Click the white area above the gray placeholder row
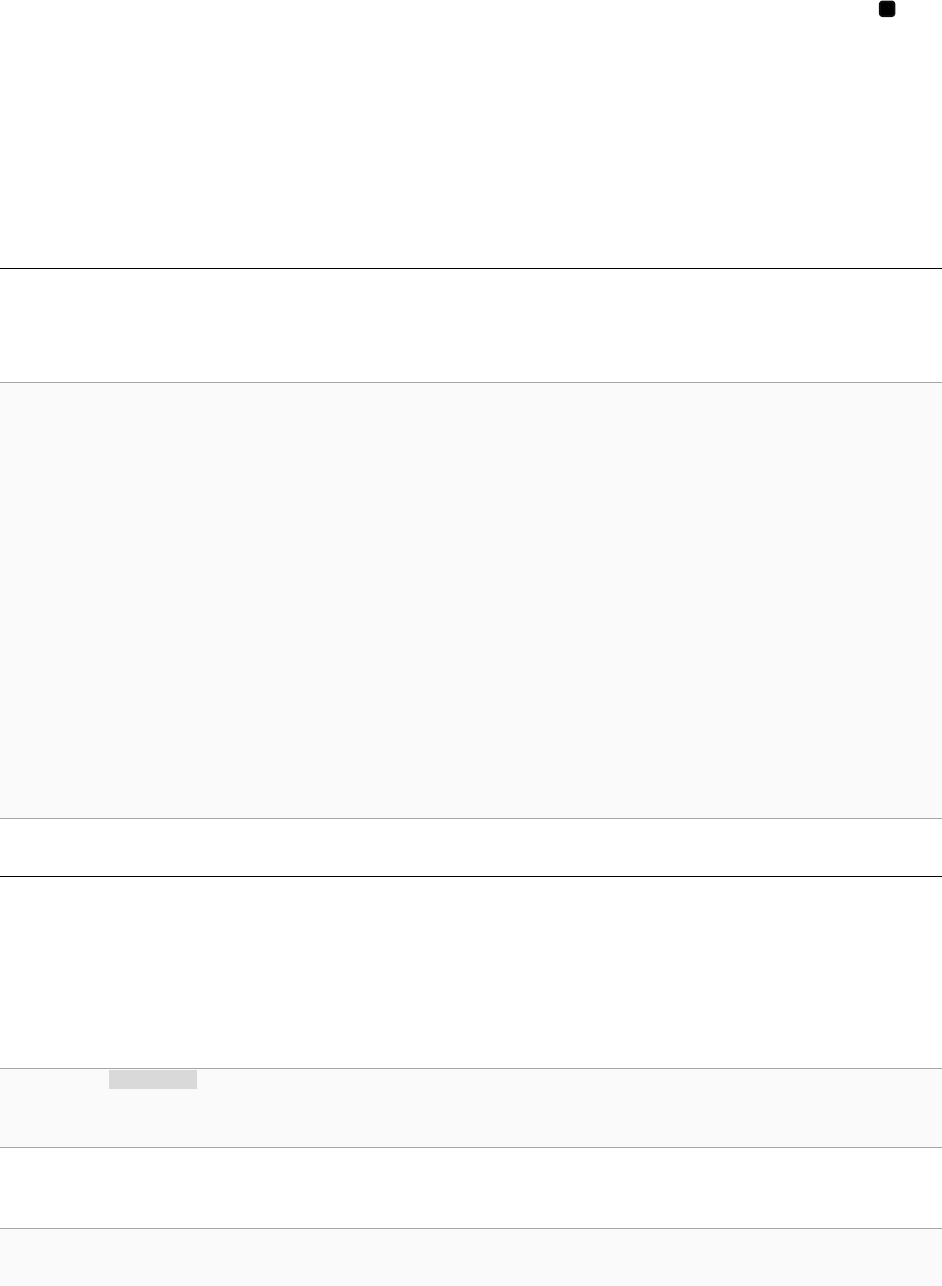The image size is (942, 1286). coord(471,973)
